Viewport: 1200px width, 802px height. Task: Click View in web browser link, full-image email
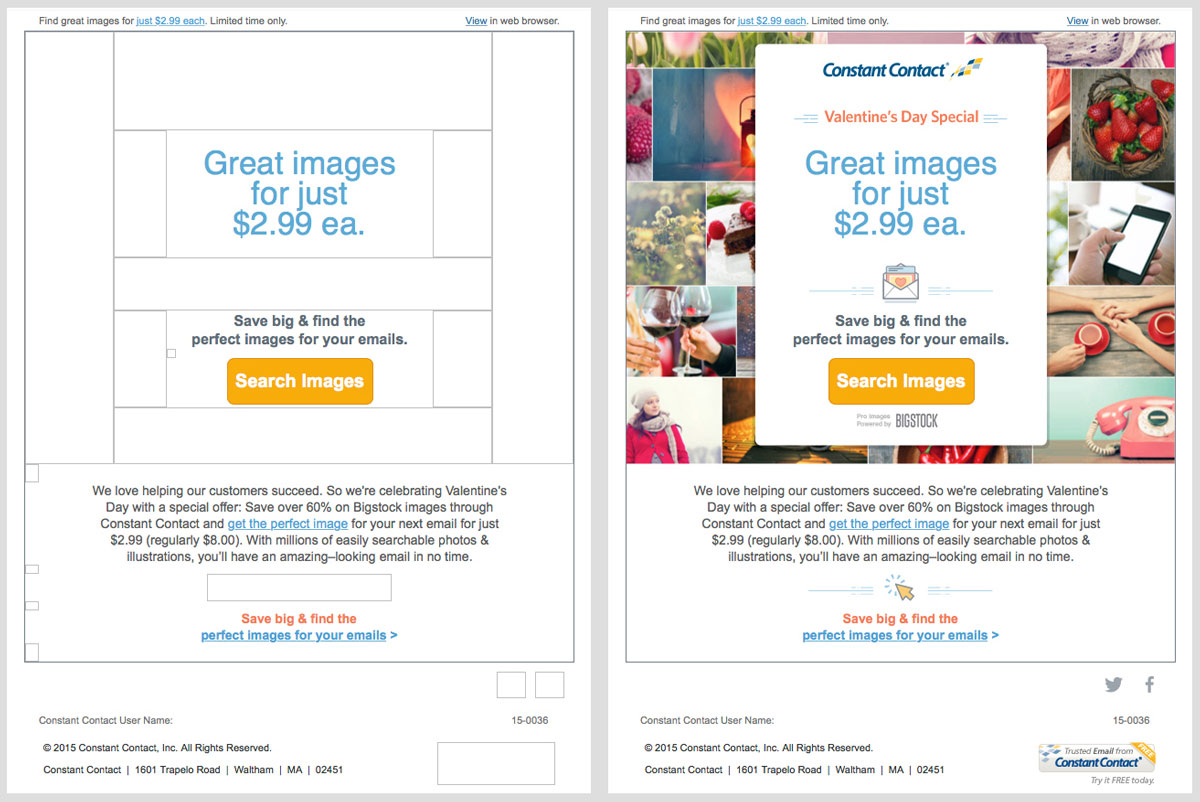1077,21
